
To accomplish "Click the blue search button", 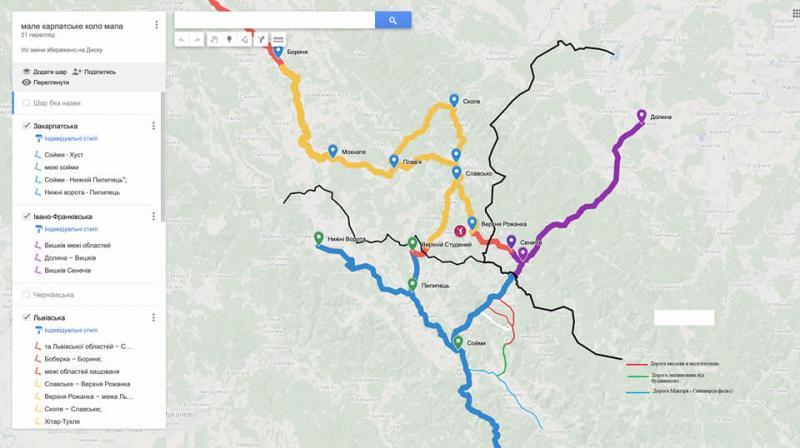I will 393,20.
